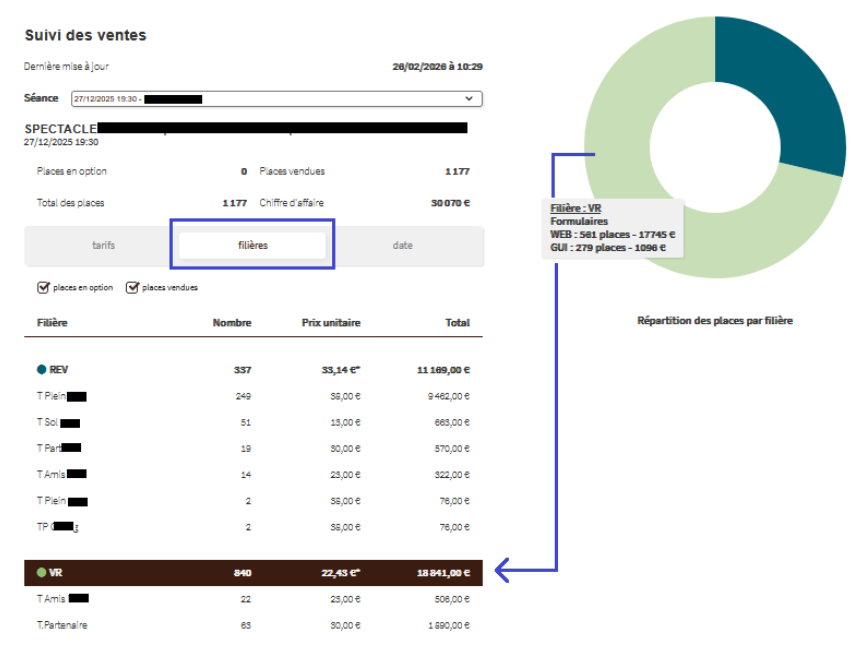The image size is (864, 645).
Task: Click the Total column header
Action: (x=457, y=323)
